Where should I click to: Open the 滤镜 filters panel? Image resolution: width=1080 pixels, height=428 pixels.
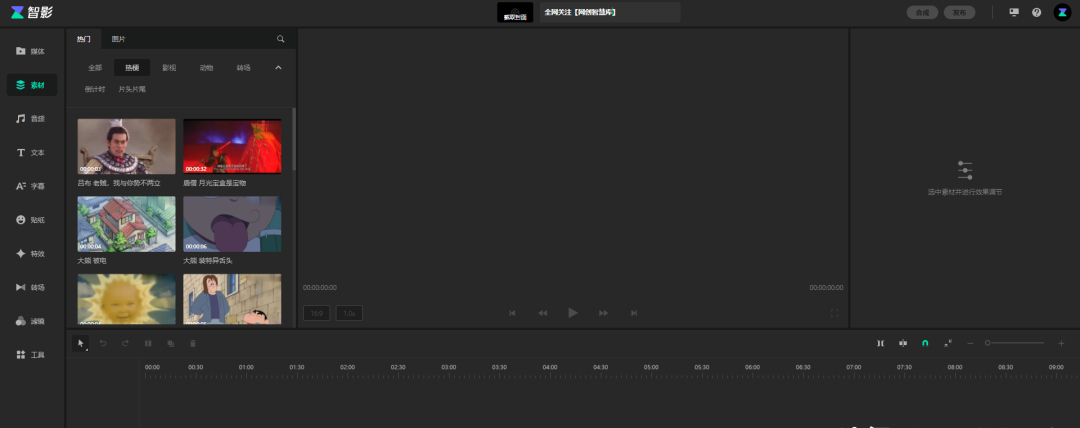pos(32,321)
